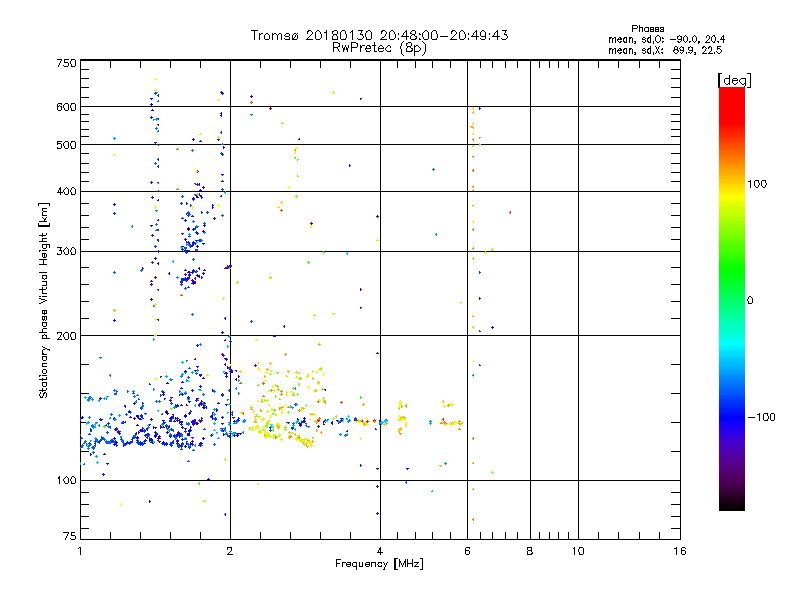Click the y-axis label 'Stationary phase Virtual Height [km]'
This screenshot has height=600, width=800.
pos(43,300)
